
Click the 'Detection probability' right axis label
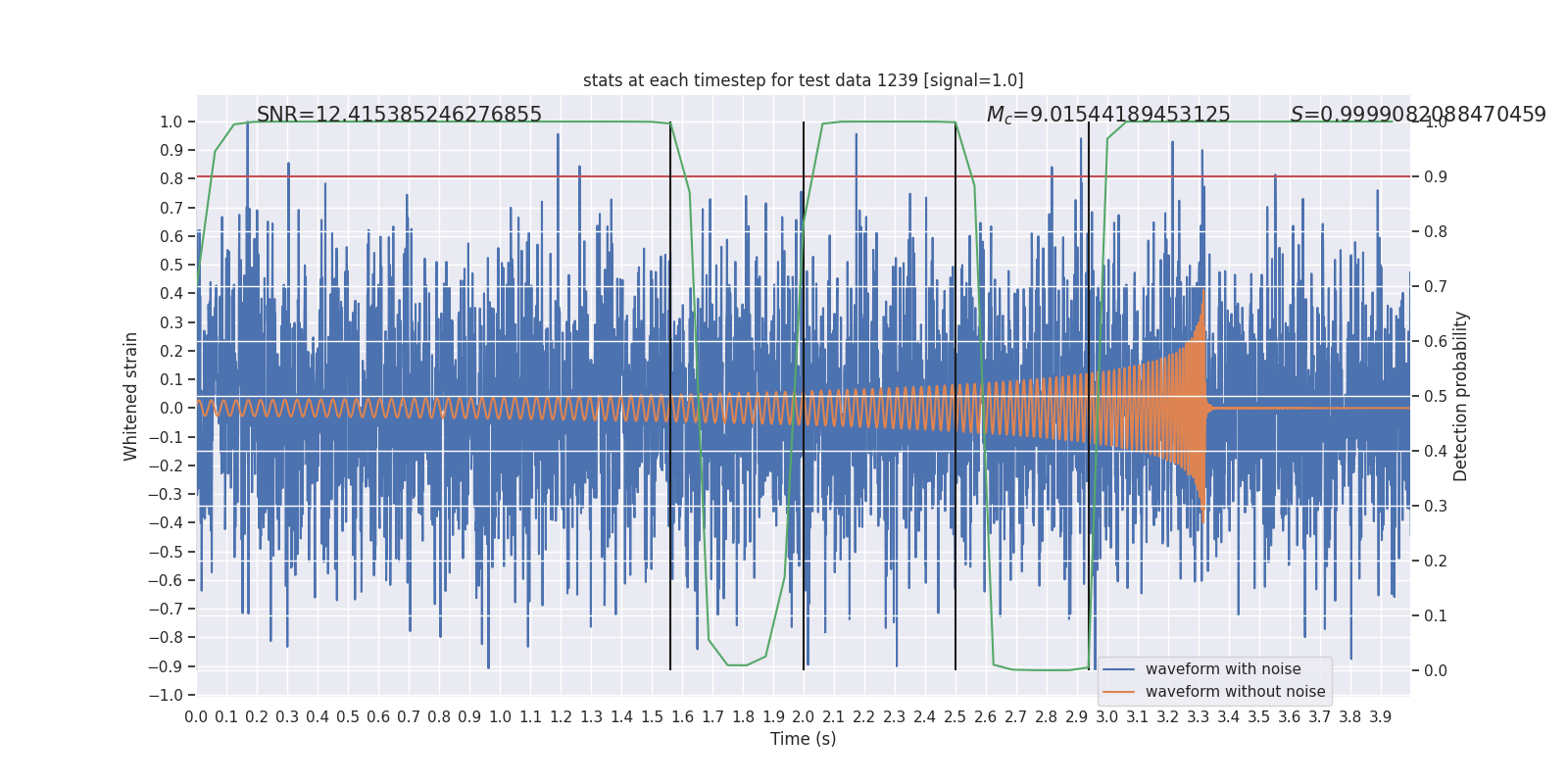click(x=1461, y=396)
